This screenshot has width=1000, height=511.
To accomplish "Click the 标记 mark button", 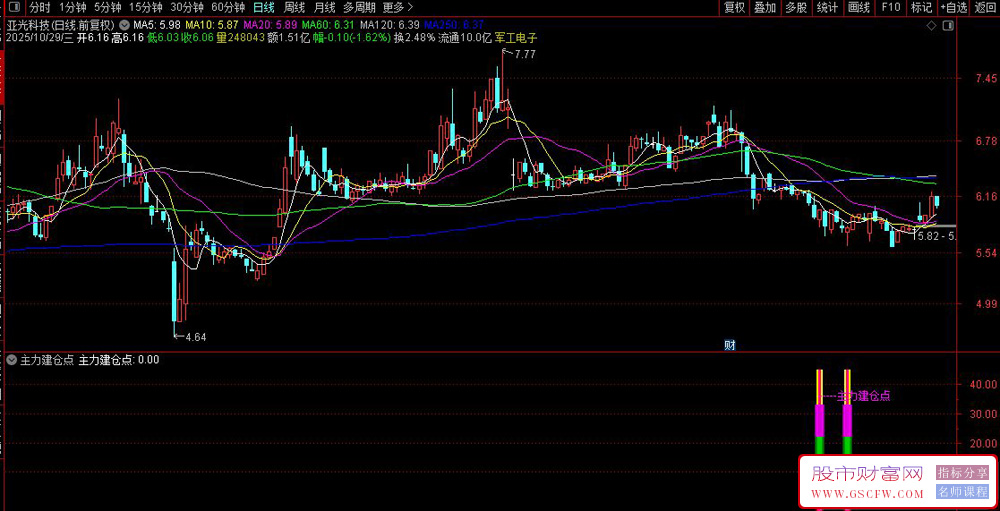I will click(x=922, y=8).
